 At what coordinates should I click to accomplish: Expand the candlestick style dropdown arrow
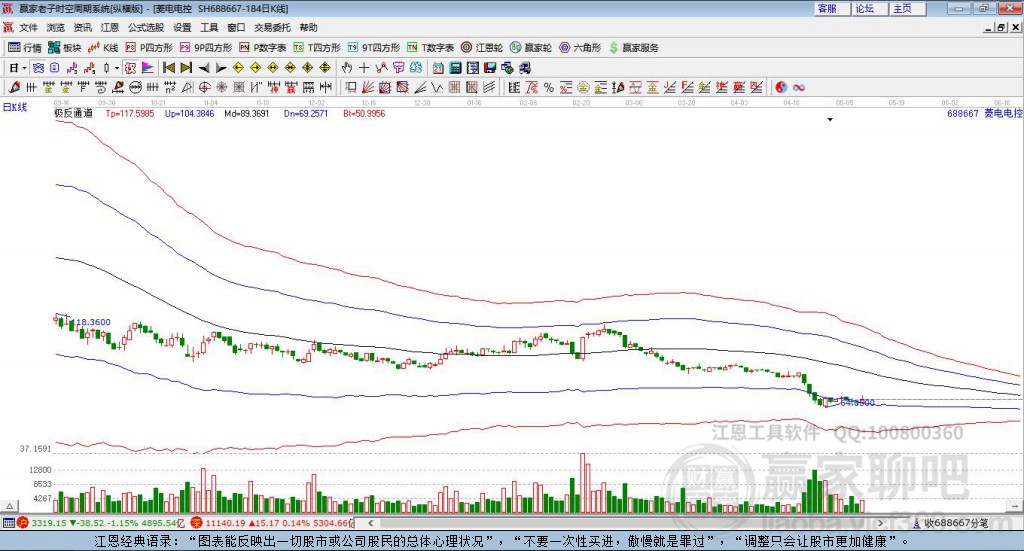pyautogui.click(x=116, y=68)
